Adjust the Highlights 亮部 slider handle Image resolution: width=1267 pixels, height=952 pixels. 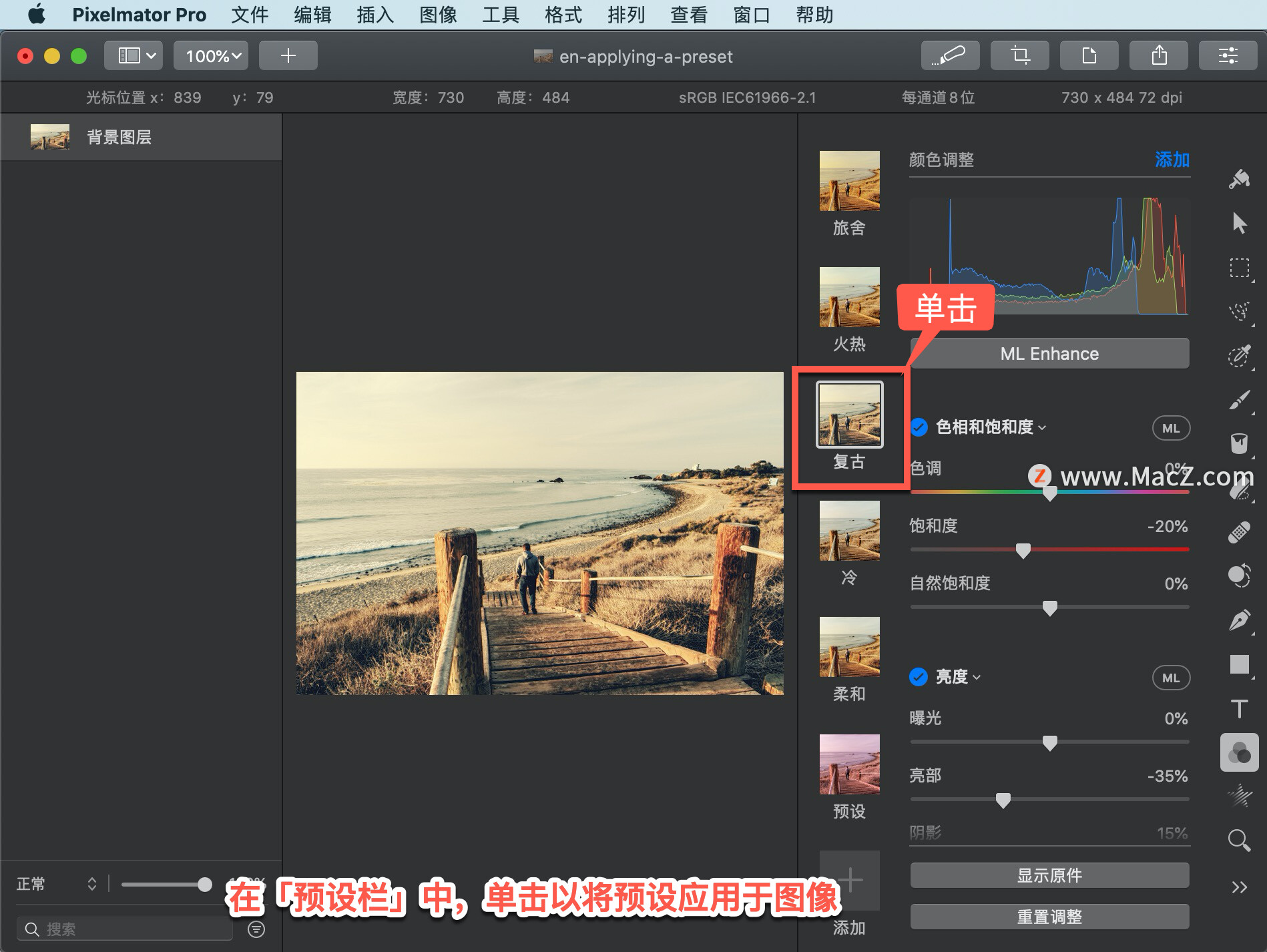tap(1003, 800)
